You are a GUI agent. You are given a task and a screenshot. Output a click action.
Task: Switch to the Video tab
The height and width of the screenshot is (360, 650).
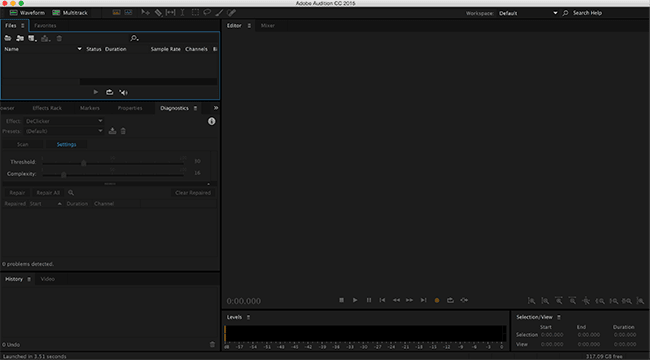tap(48, 279)
